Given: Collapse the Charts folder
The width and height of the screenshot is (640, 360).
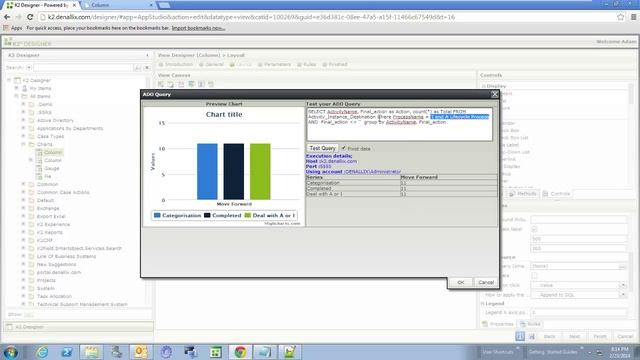Looking at the screenshot, I should tap(23, 144).
